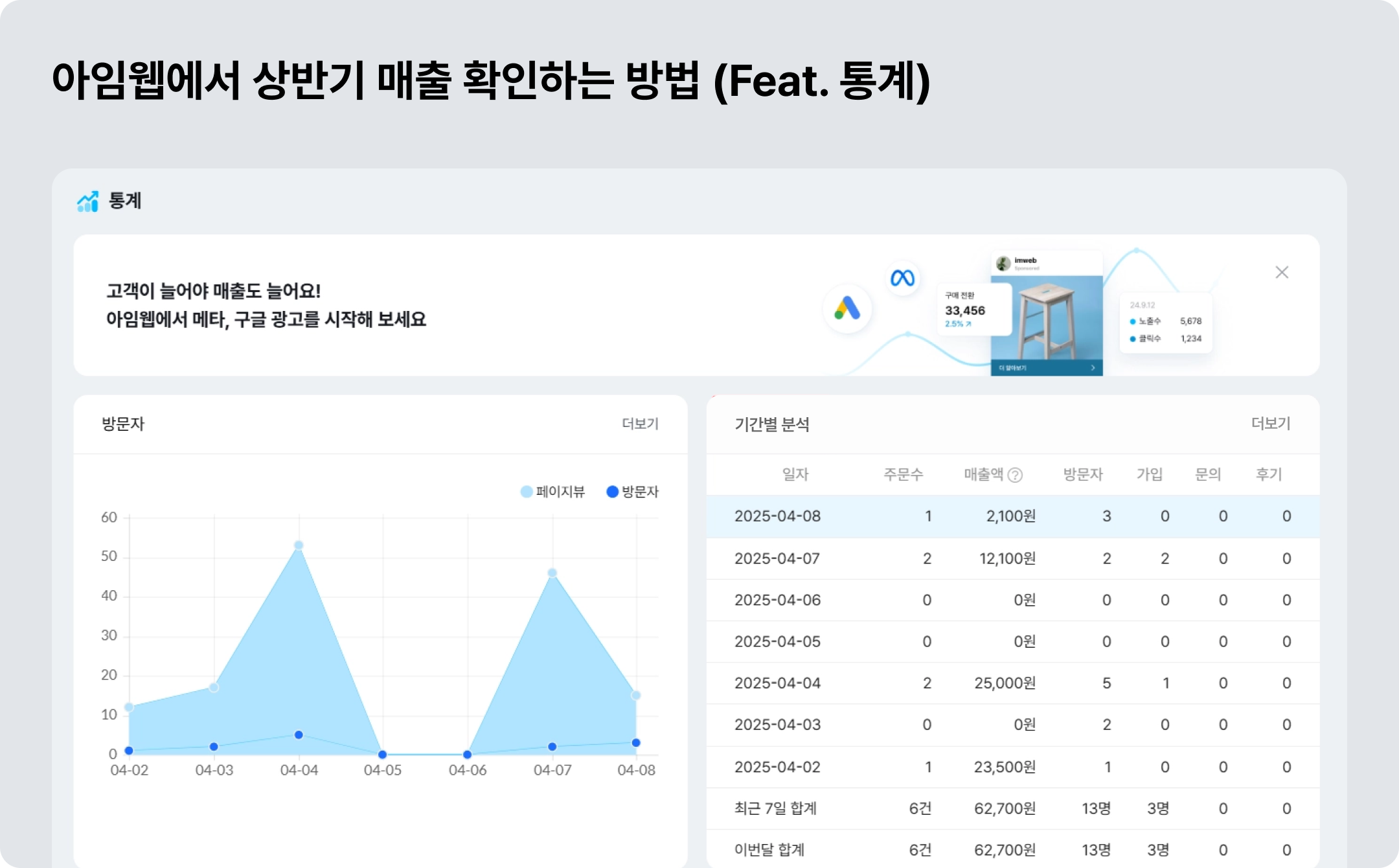Click the Google Ads logo icon

click(x=847, y=308)
